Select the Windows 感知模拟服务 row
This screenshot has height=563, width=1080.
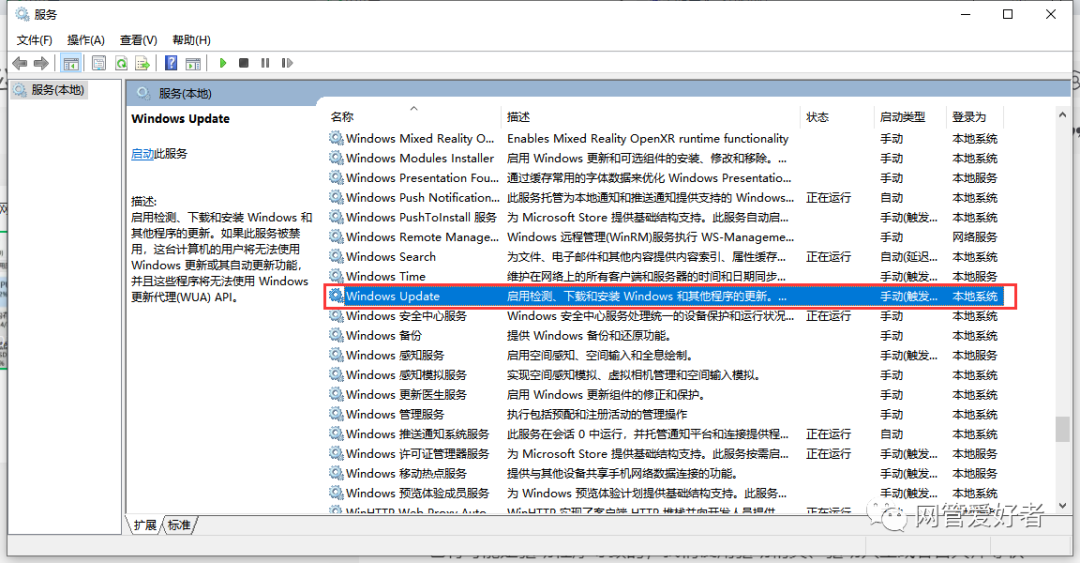click(665, 375)
